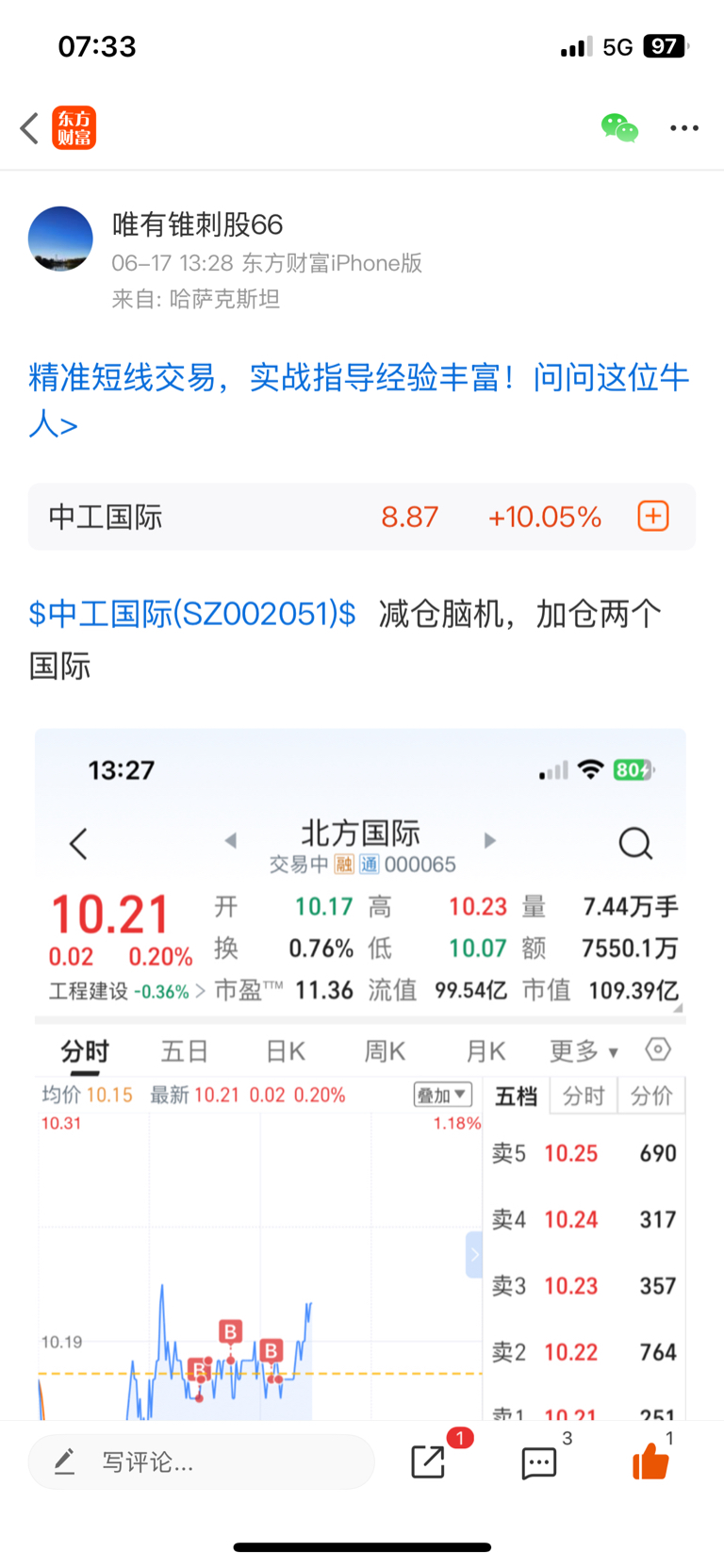
Task: Tap the 均价 10.15 label
Action: point(88,1095)
